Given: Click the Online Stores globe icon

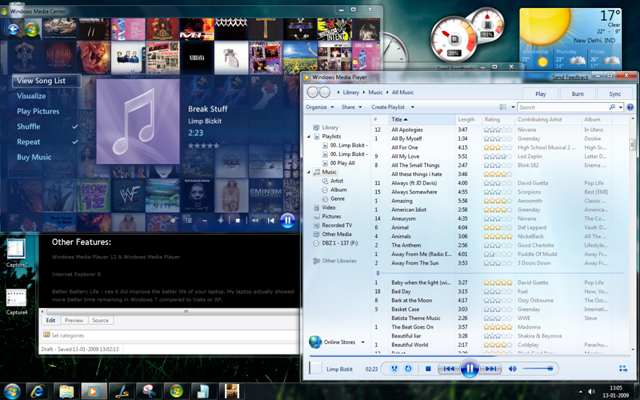Looking at the screenshot, I should point(315,342).
